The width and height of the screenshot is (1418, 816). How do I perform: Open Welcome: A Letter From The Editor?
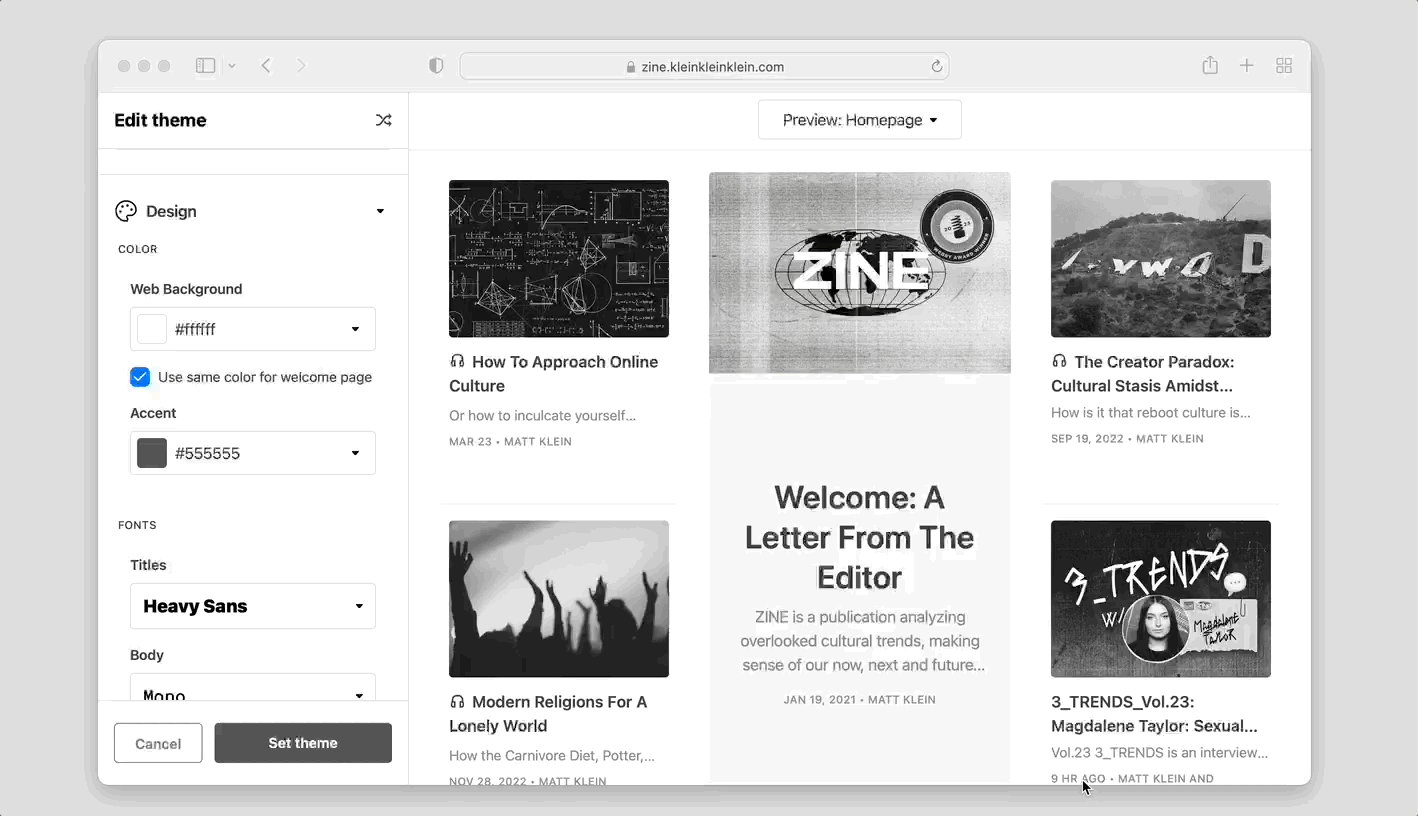(x=860, y=537)
